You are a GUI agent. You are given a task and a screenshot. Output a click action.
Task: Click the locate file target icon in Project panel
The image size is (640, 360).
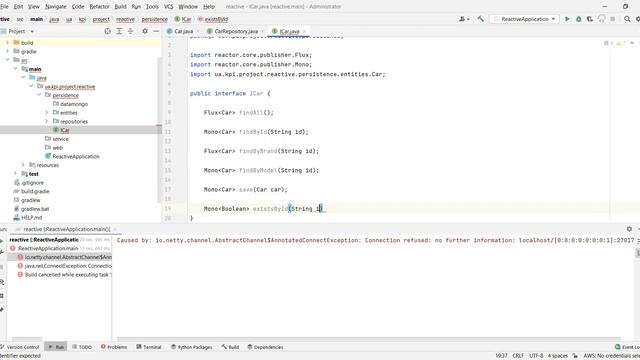click(107, 31)
